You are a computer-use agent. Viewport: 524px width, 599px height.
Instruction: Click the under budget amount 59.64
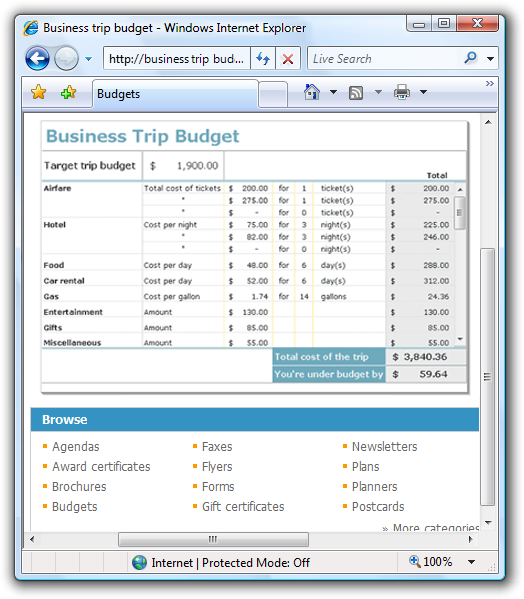(x=433, y=374)
